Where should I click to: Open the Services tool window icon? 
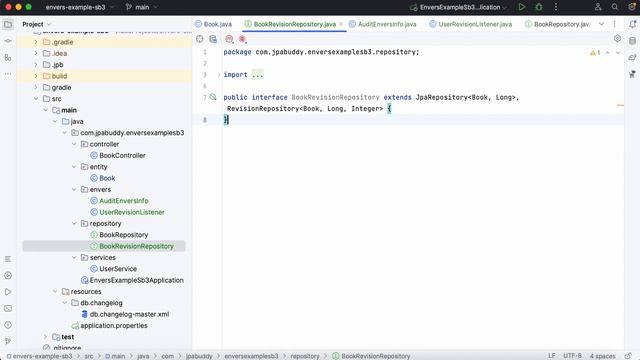pyautogui.click(x=8, y=276)
